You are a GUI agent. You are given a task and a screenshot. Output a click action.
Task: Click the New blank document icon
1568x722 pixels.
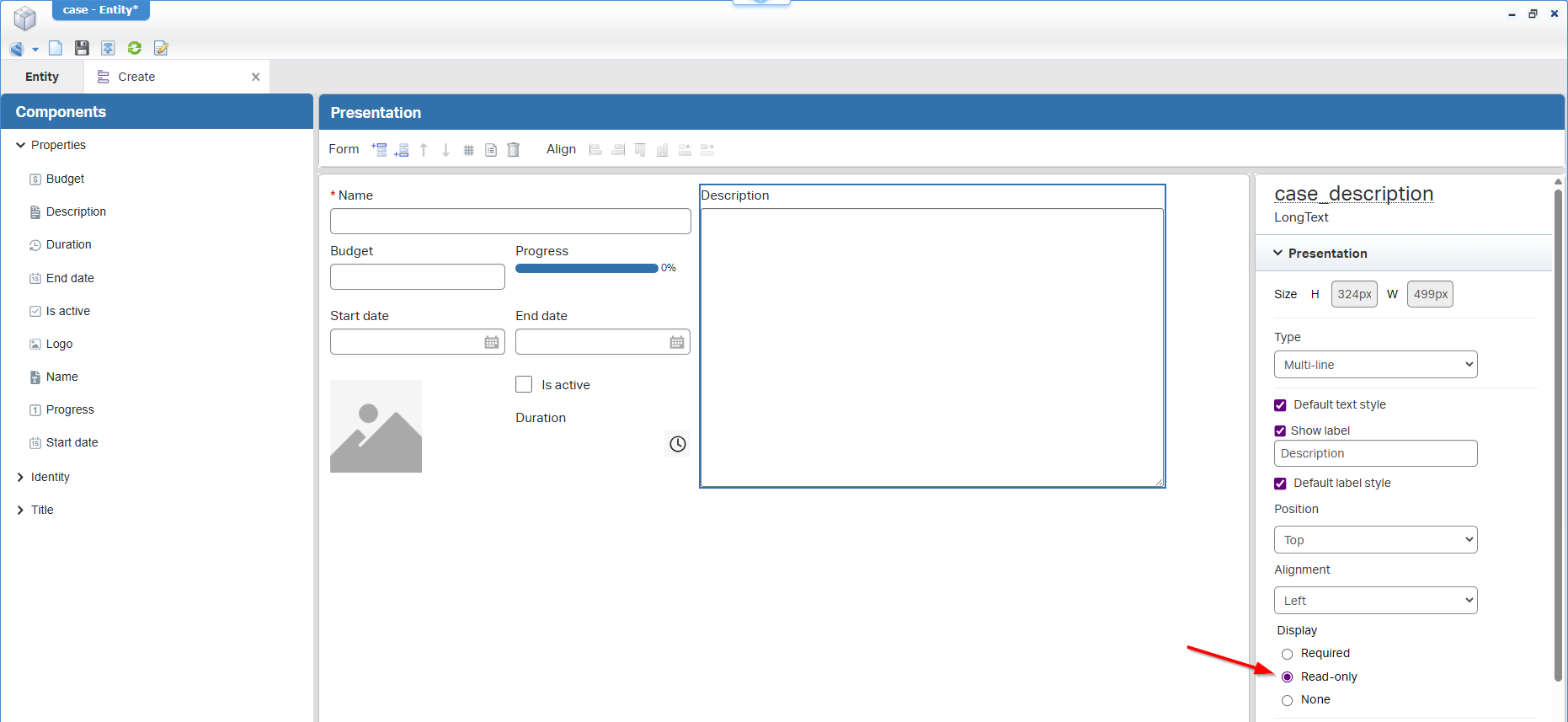point(56,48)
